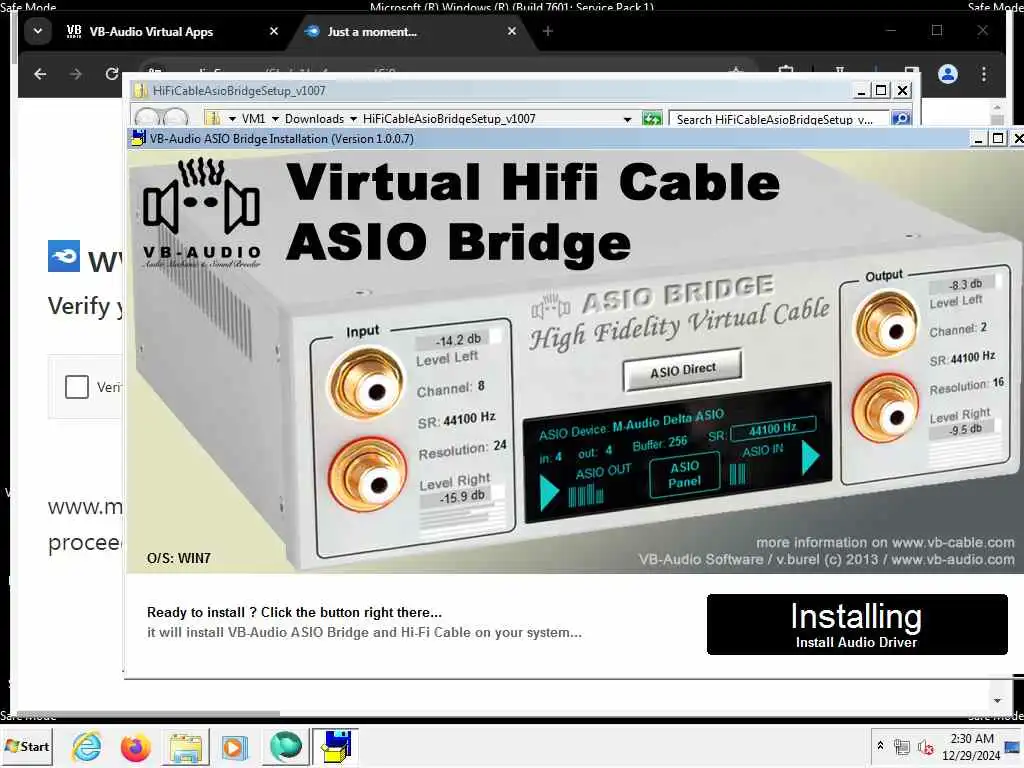Open the browser profile avatar
Image resolution: width=1024 pixels, height=768 pixels.
tap(948, 74)
